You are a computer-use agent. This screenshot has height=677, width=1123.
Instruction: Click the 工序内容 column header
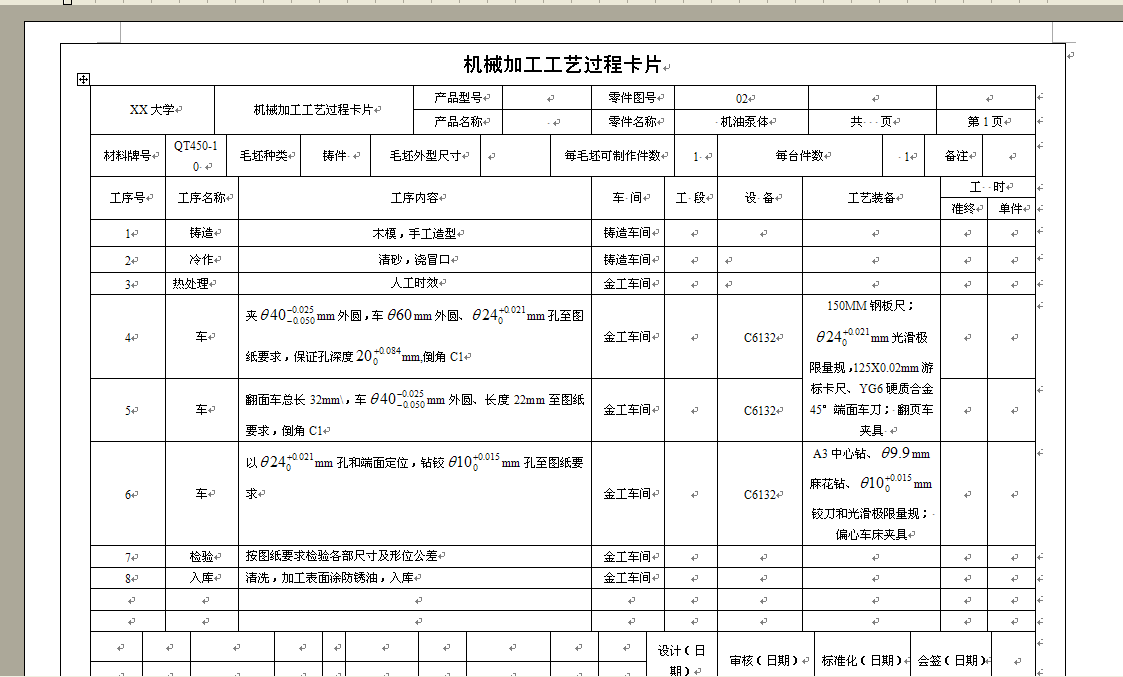415,198
